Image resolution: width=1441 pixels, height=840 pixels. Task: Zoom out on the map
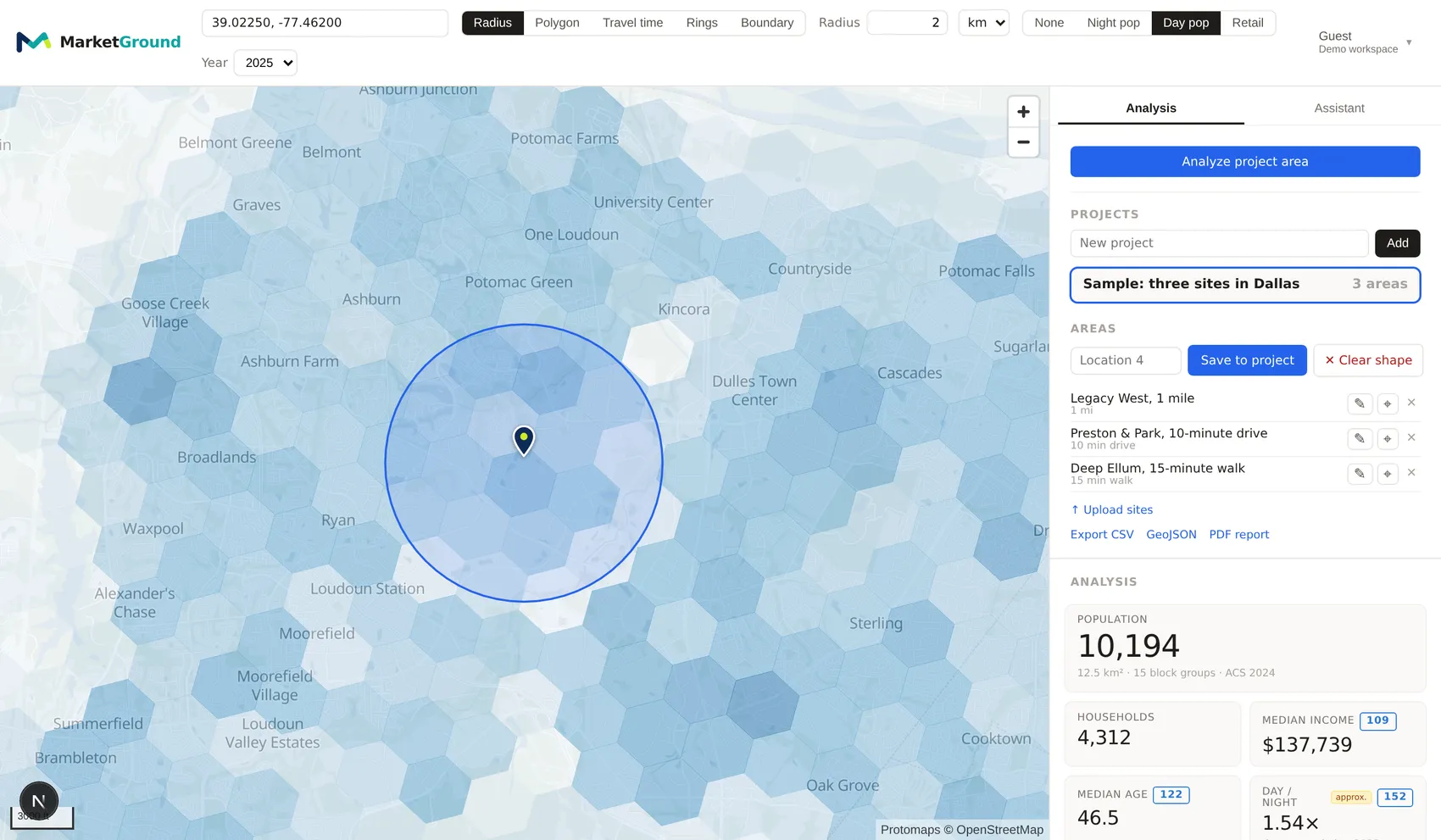pyautogui.click(x=1023, y=142)
